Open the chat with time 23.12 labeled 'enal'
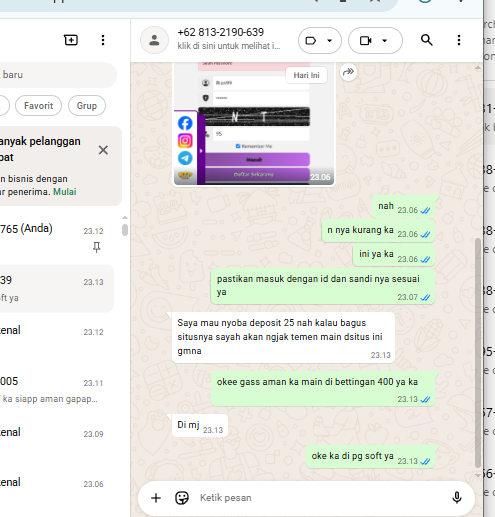495x517 pixels. pyautogui.click(x=57, y=339)
